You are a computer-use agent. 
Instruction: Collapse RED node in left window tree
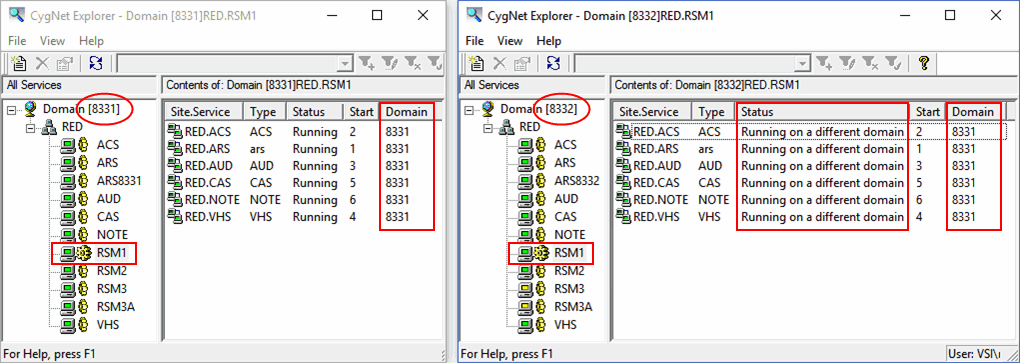click(31, 128)
